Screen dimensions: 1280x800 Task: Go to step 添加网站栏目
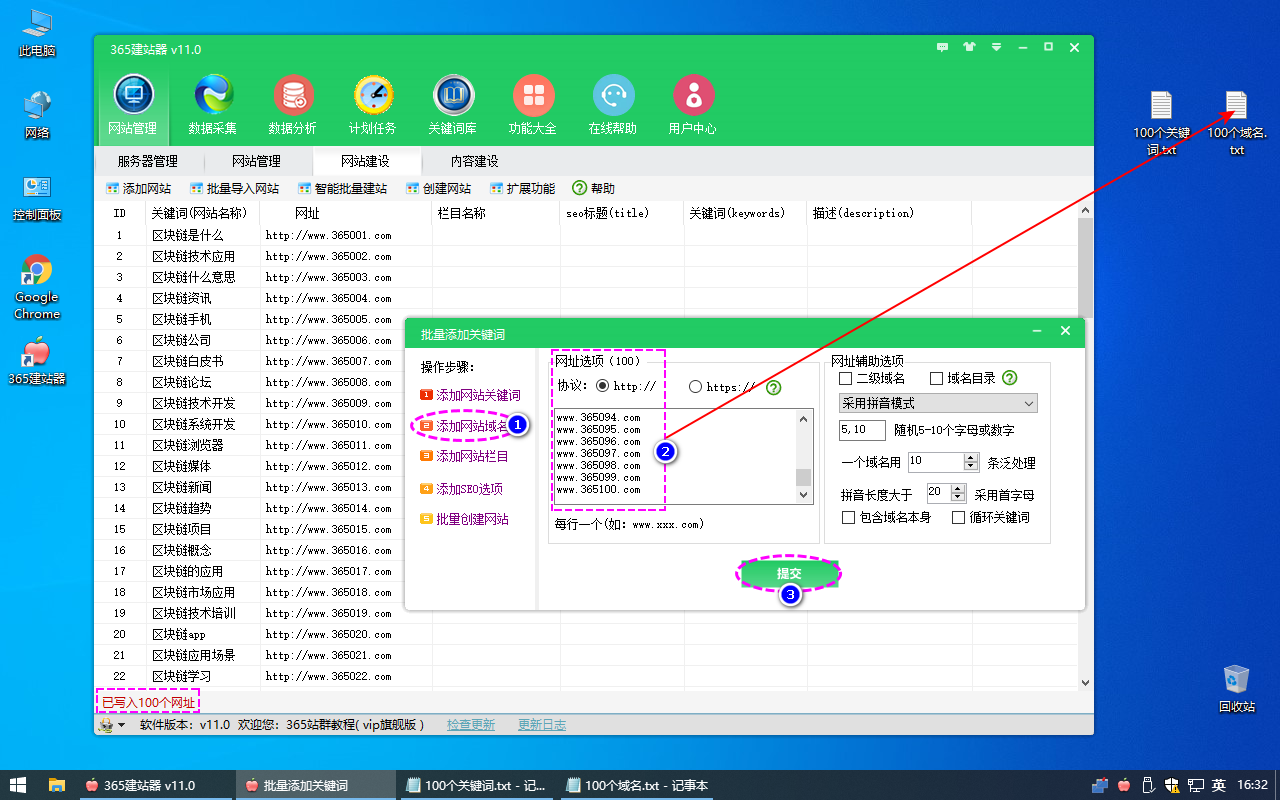[464, 456]
